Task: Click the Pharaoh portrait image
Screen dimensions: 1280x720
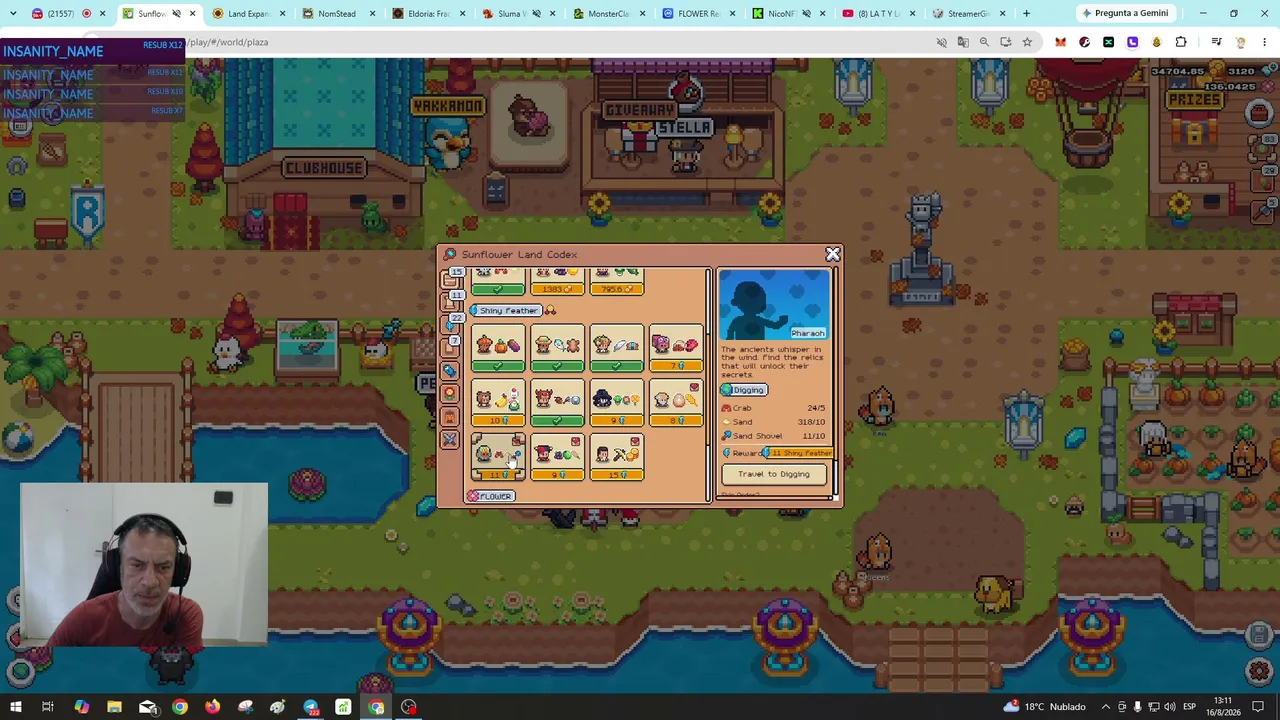Action: [x=774, y=305]
